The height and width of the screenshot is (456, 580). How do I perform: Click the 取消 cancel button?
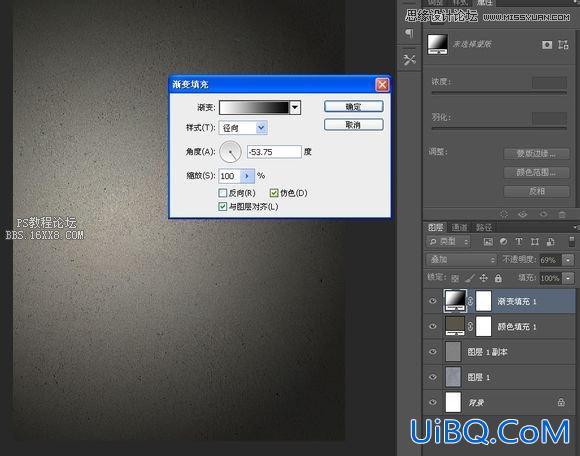pyautogui.click(x=354, y=125)
